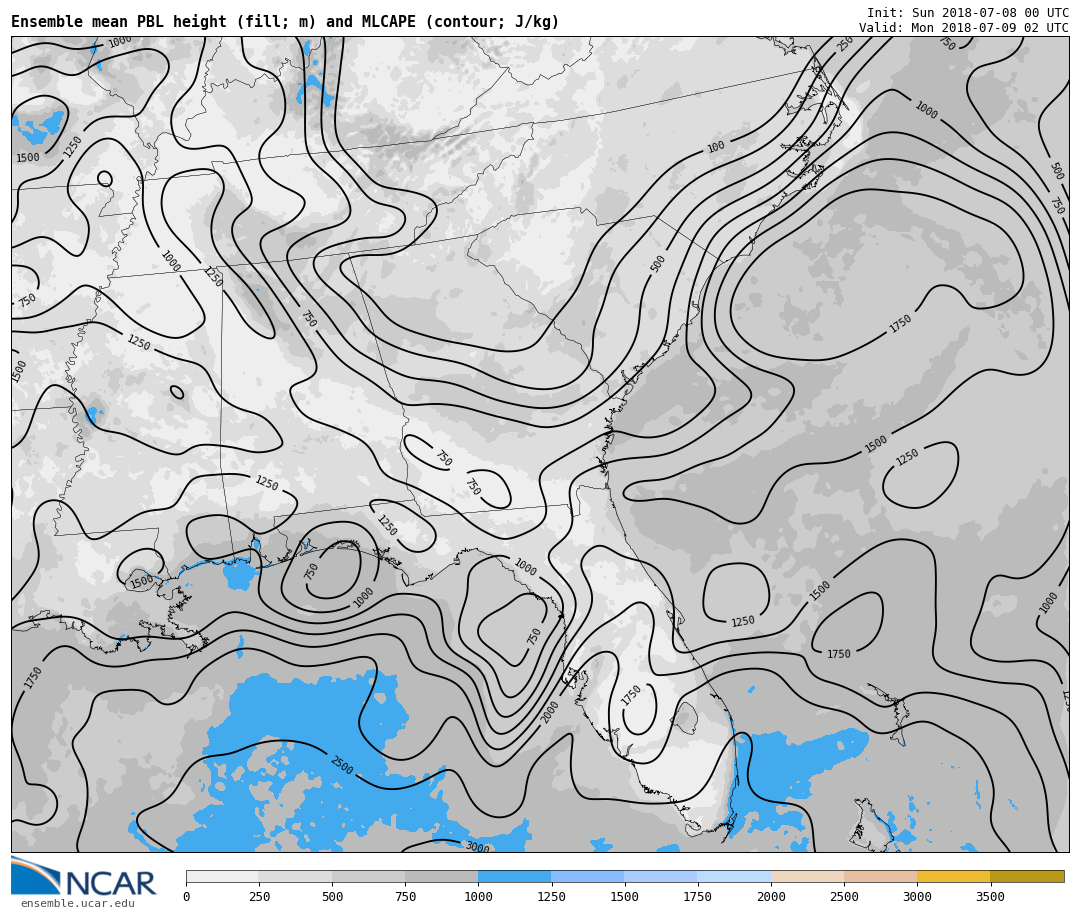Click the 2000 contour label on the map
The height and width of the screenshot is (915, 1080).
point(550,712)
